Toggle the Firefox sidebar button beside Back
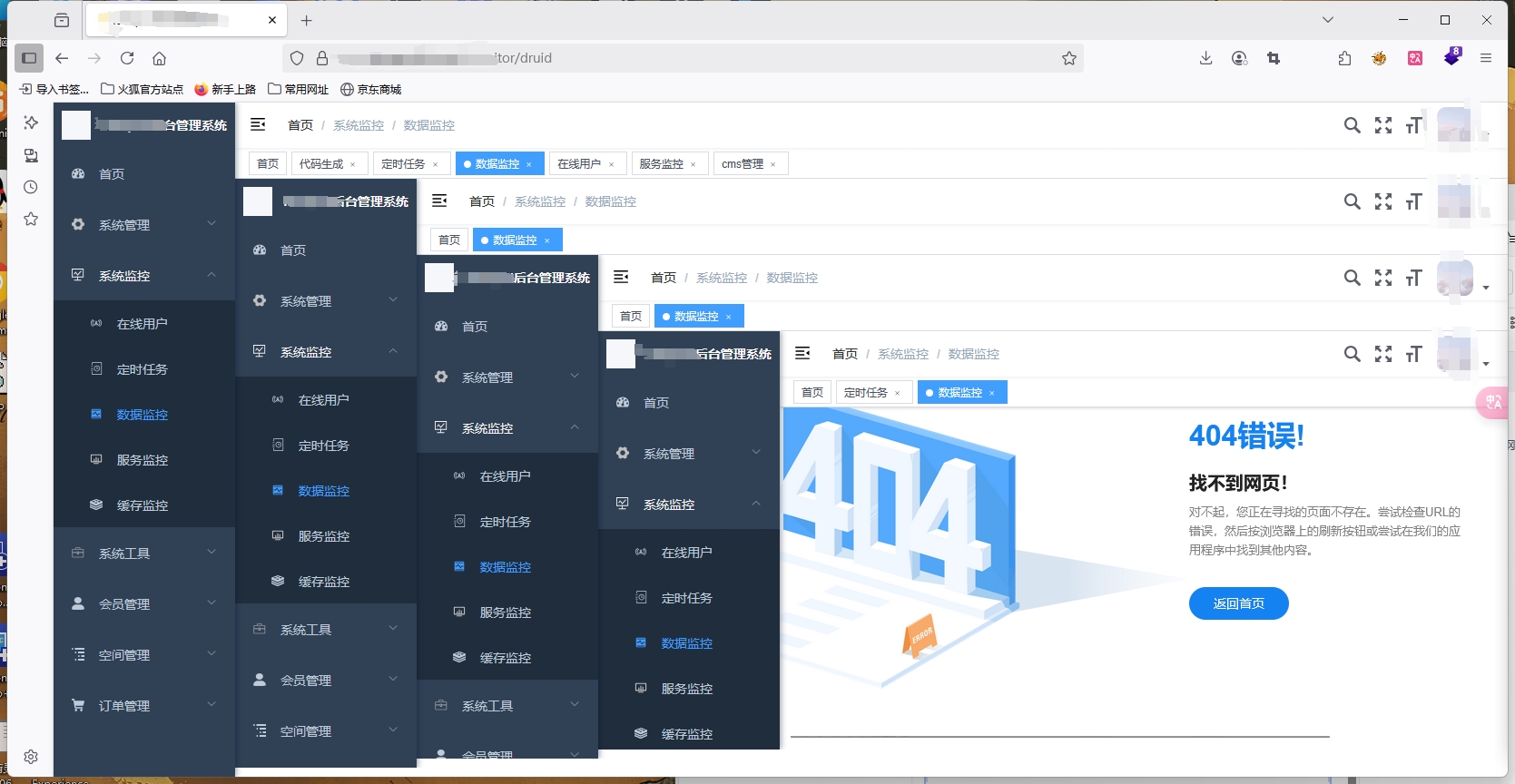 click(29, 58)
